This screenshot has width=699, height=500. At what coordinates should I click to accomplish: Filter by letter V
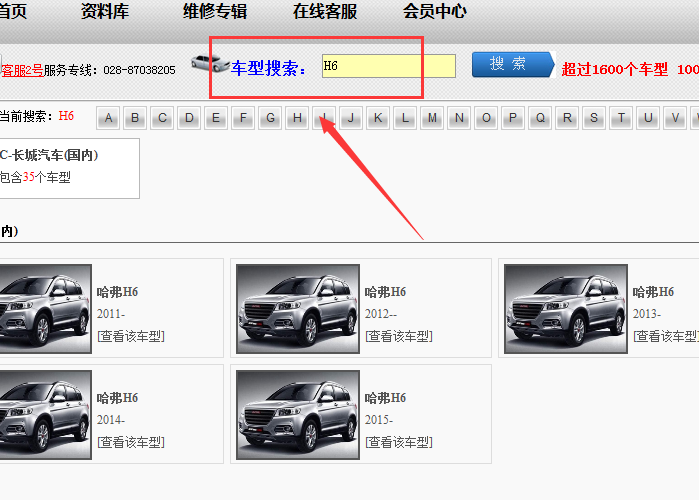click(x=674, y=118)
